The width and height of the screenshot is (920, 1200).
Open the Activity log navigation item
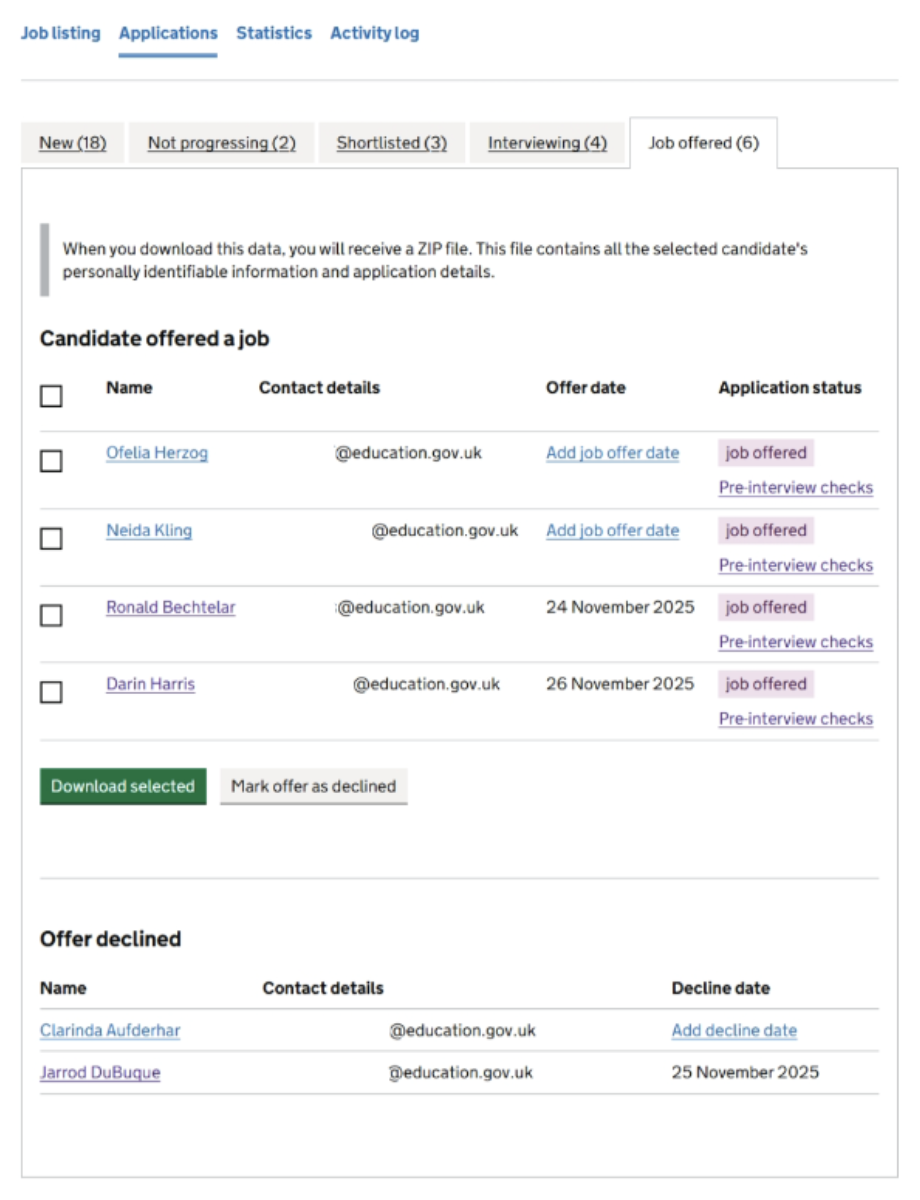pos(375,33)
